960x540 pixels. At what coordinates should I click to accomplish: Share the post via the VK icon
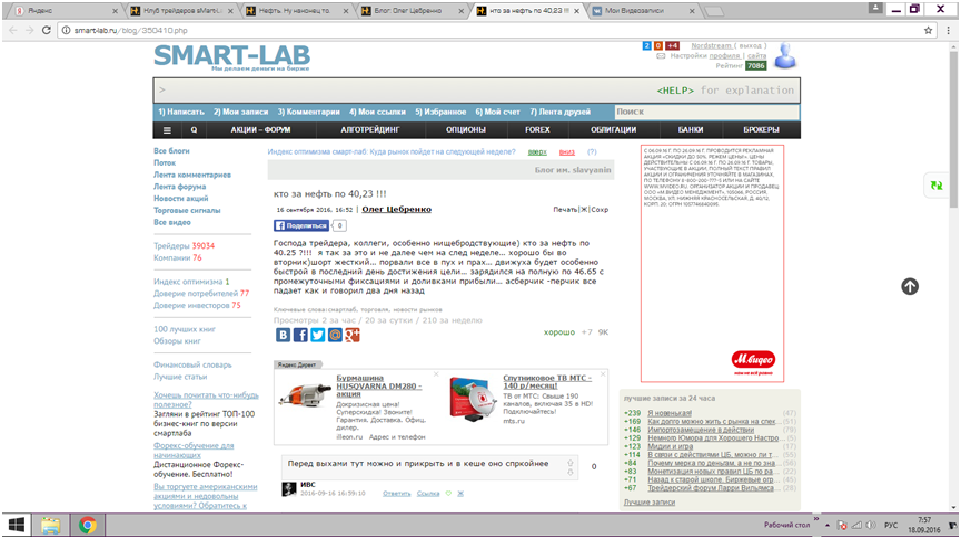(283, 335)
